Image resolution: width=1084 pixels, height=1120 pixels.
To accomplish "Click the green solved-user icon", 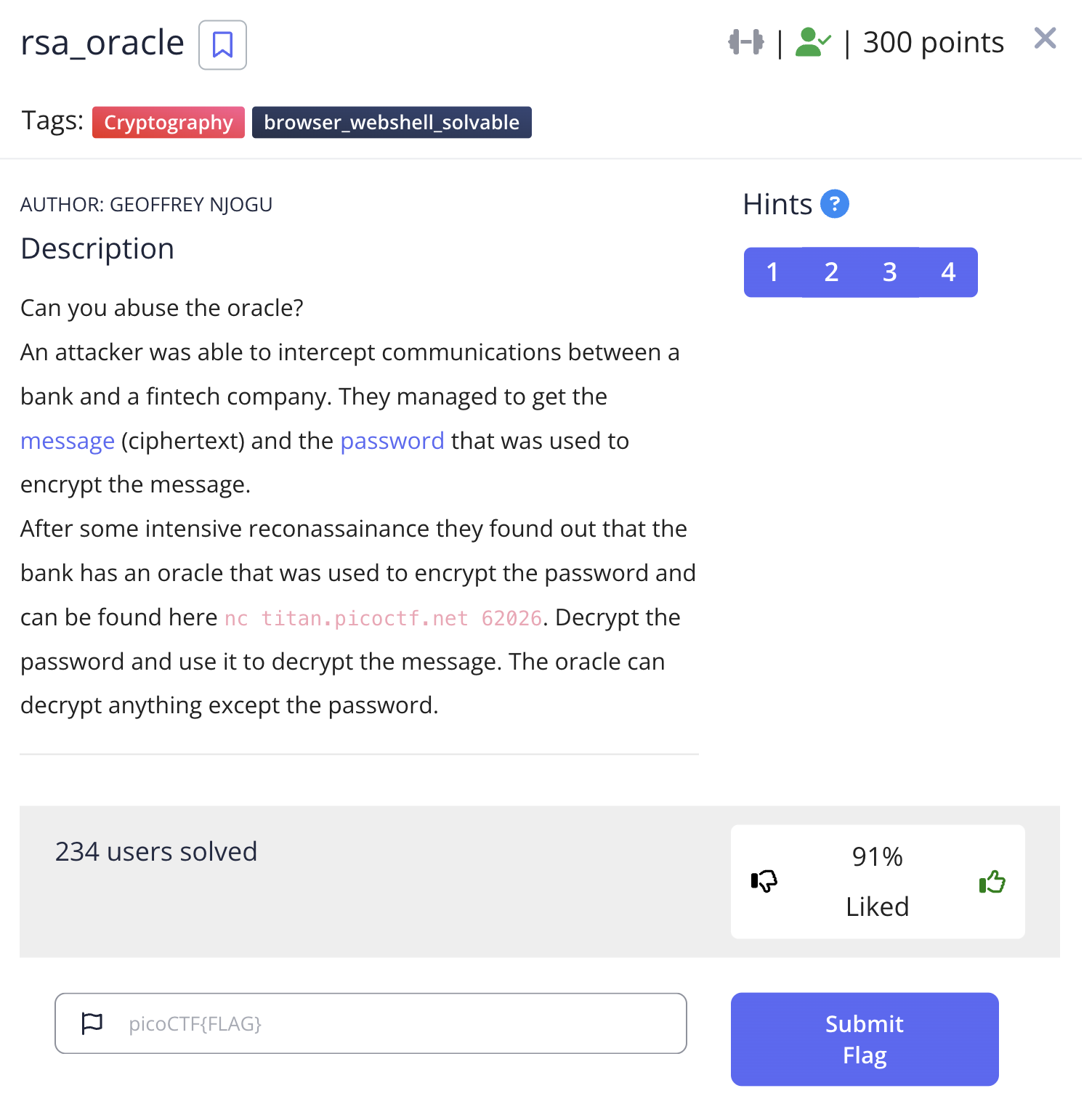I will point(812,42).
